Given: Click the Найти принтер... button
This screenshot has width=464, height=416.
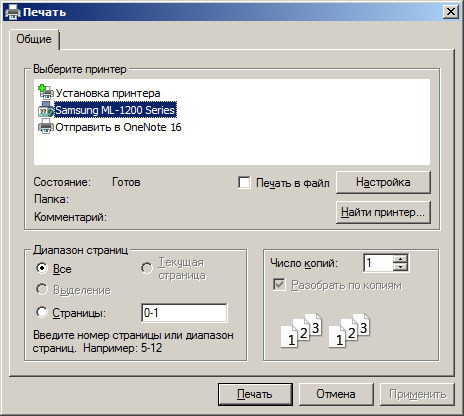Looking at the screenshot, I should click(x=383, y=212).
